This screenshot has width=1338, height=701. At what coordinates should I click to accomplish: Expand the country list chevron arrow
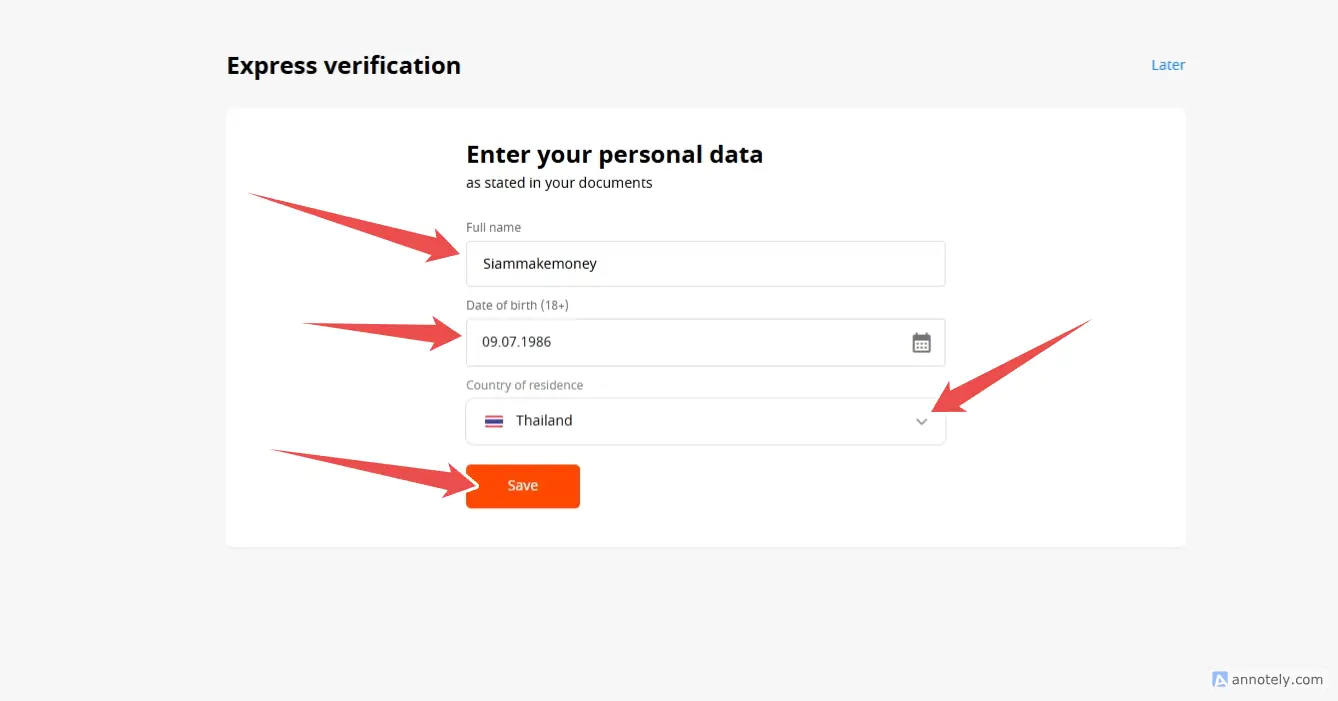click(x=921, y=422)
